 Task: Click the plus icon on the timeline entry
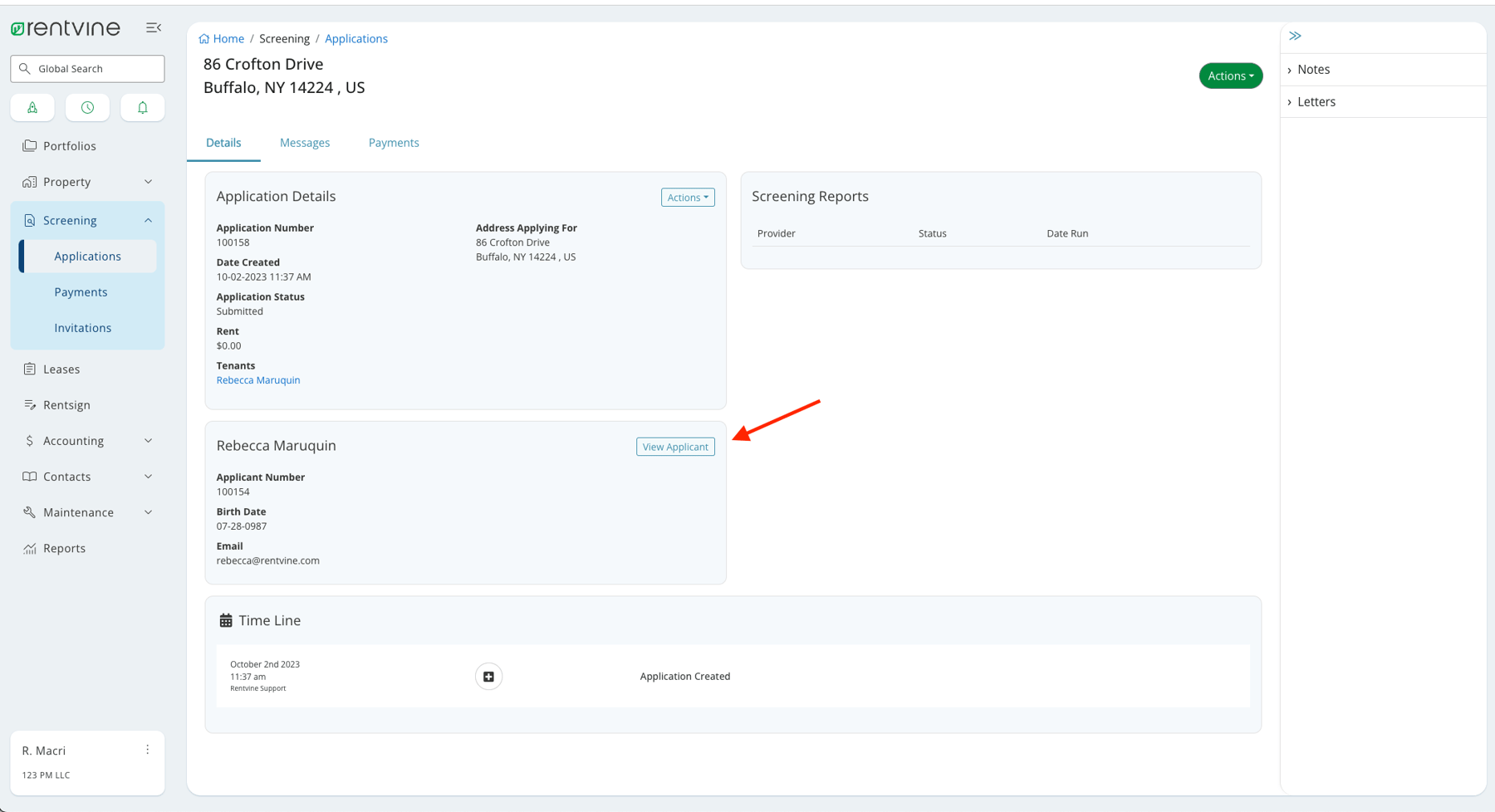(x=488, y=676)
